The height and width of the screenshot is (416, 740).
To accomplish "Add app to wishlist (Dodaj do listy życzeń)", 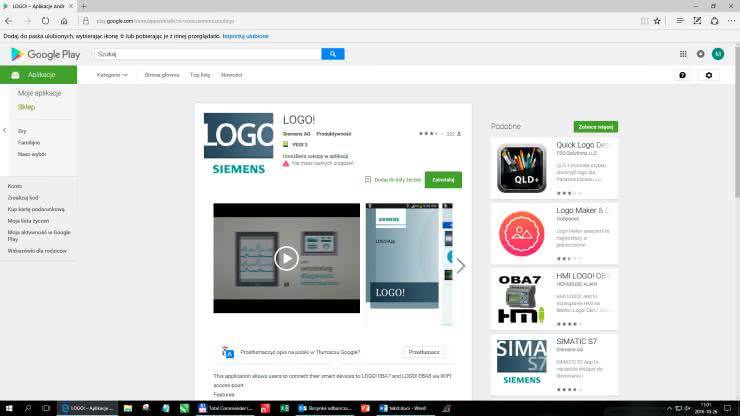I will pyautogui.click(x=394, y=180).
